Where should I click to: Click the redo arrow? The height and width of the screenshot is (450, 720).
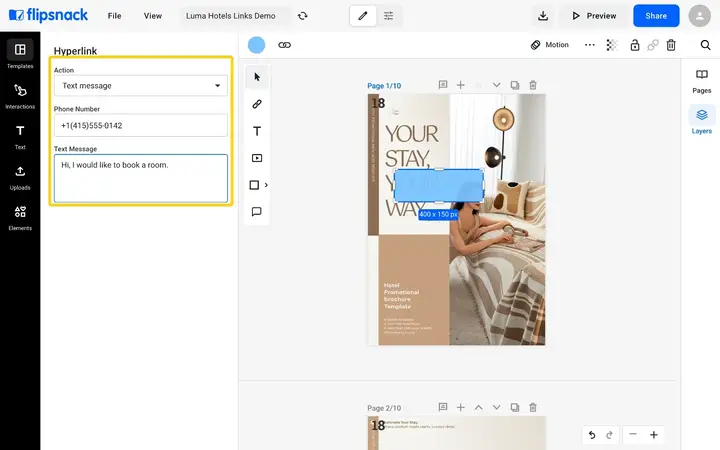(x=609, y=434)
